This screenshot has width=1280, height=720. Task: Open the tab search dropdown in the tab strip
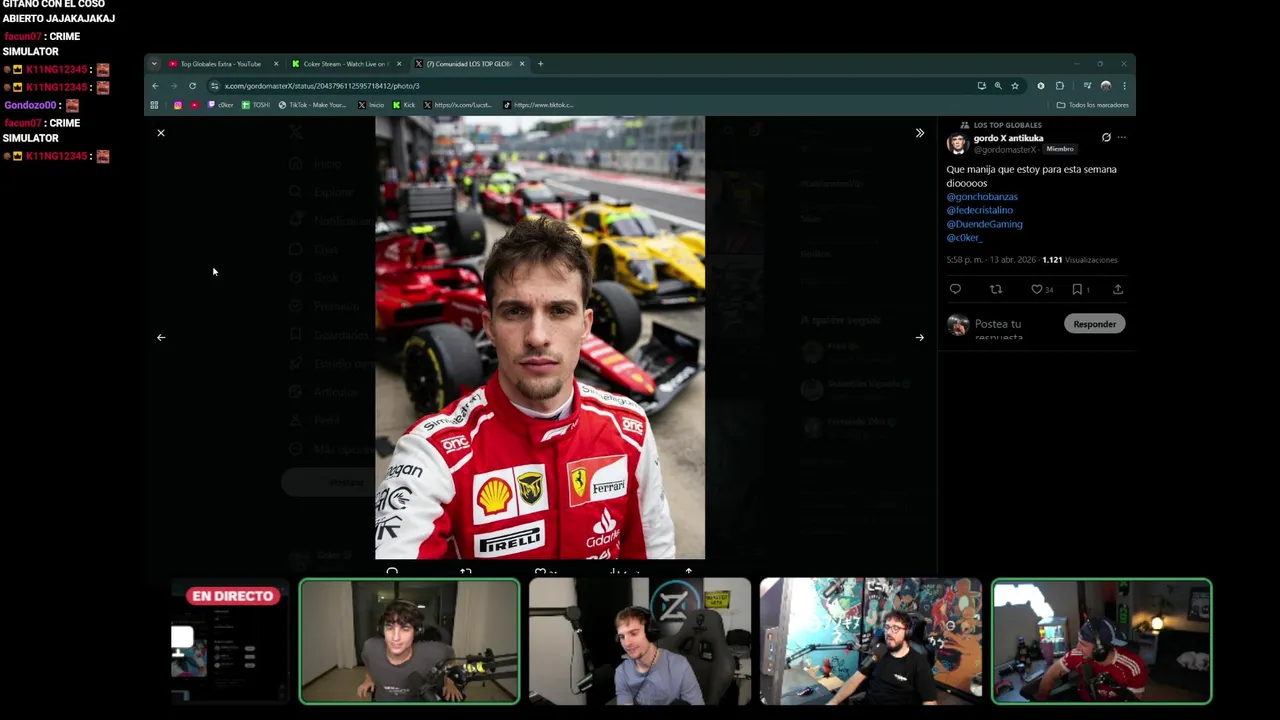click(154, 64)
